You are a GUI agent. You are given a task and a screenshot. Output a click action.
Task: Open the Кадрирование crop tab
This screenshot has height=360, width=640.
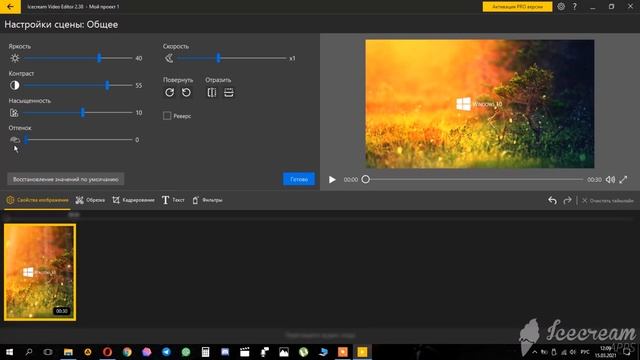(x=133, y=200)
